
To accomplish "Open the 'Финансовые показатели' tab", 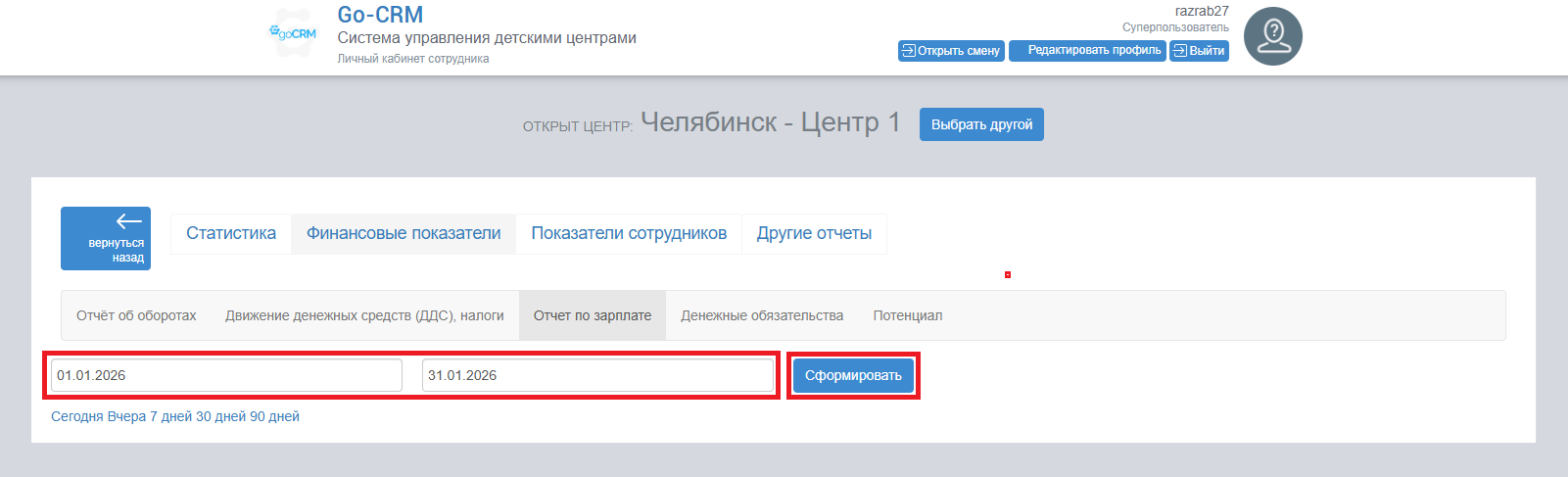I will click(x=404, y=233).
